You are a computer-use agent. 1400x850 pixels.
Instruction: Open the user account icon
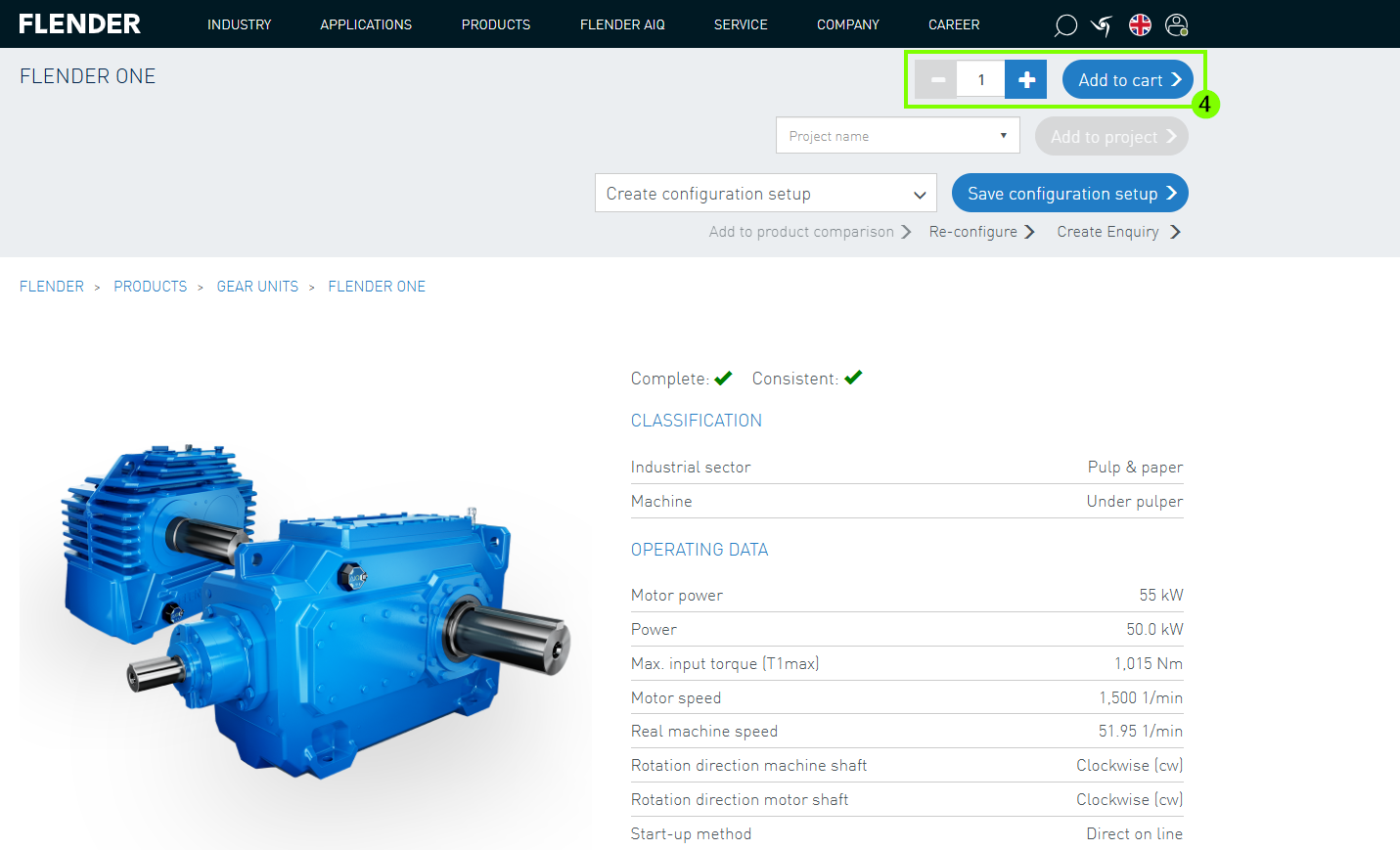(x=1177, y=25)
